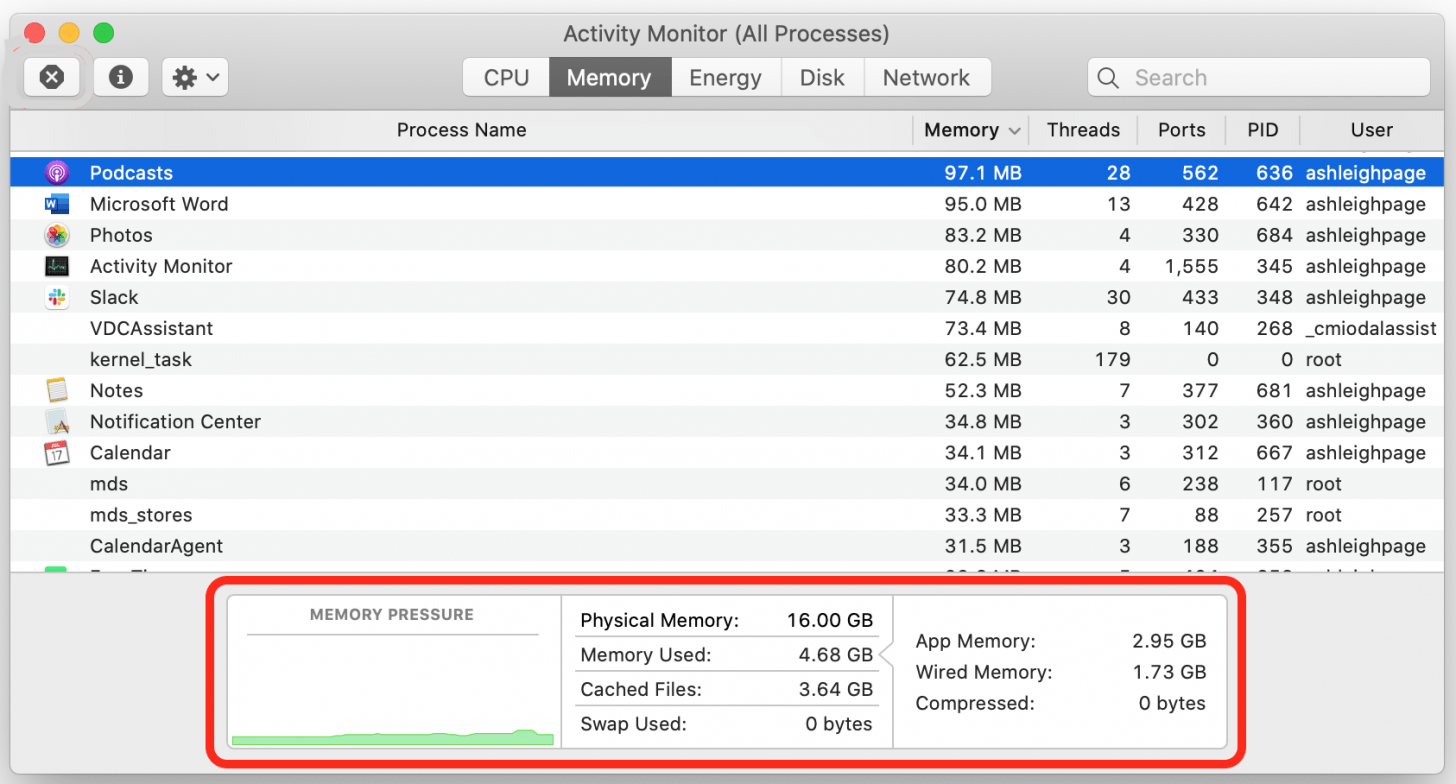Click the Physical Memory 16.00 GB value
1456x784 pixels.
coord(830,620)
